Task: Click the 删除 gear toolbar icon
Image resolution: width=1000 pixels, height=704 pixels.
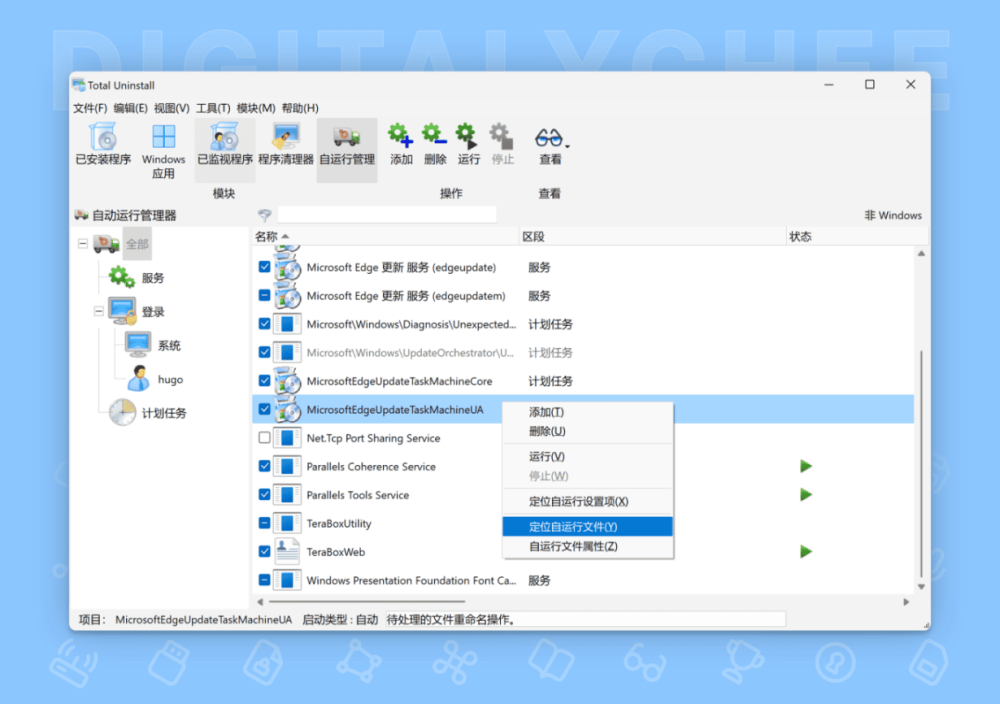Action: [x=434, y=135]
